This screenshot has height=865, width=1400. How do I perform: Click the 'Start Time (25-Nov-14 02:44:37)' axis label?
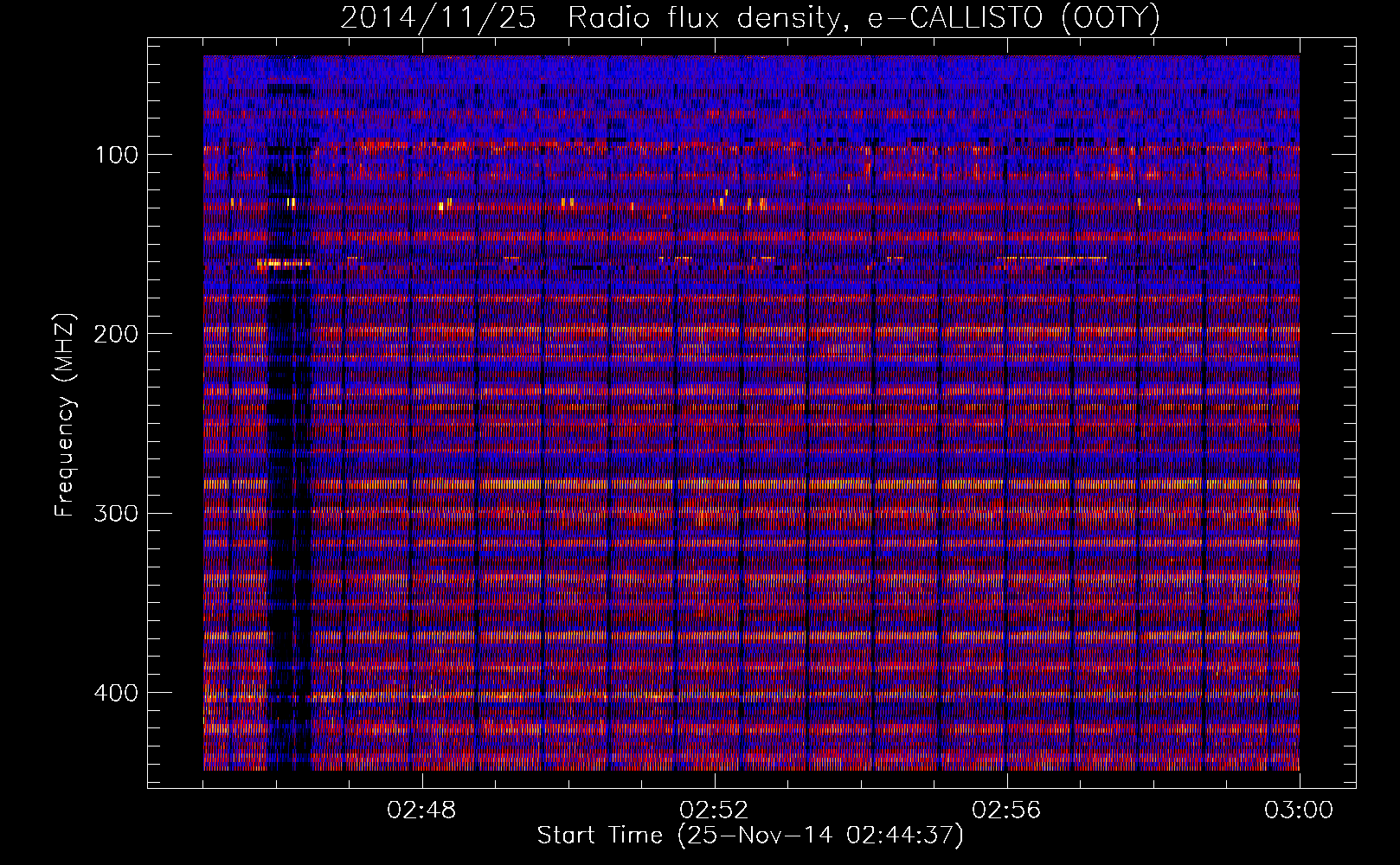[750, 836]
